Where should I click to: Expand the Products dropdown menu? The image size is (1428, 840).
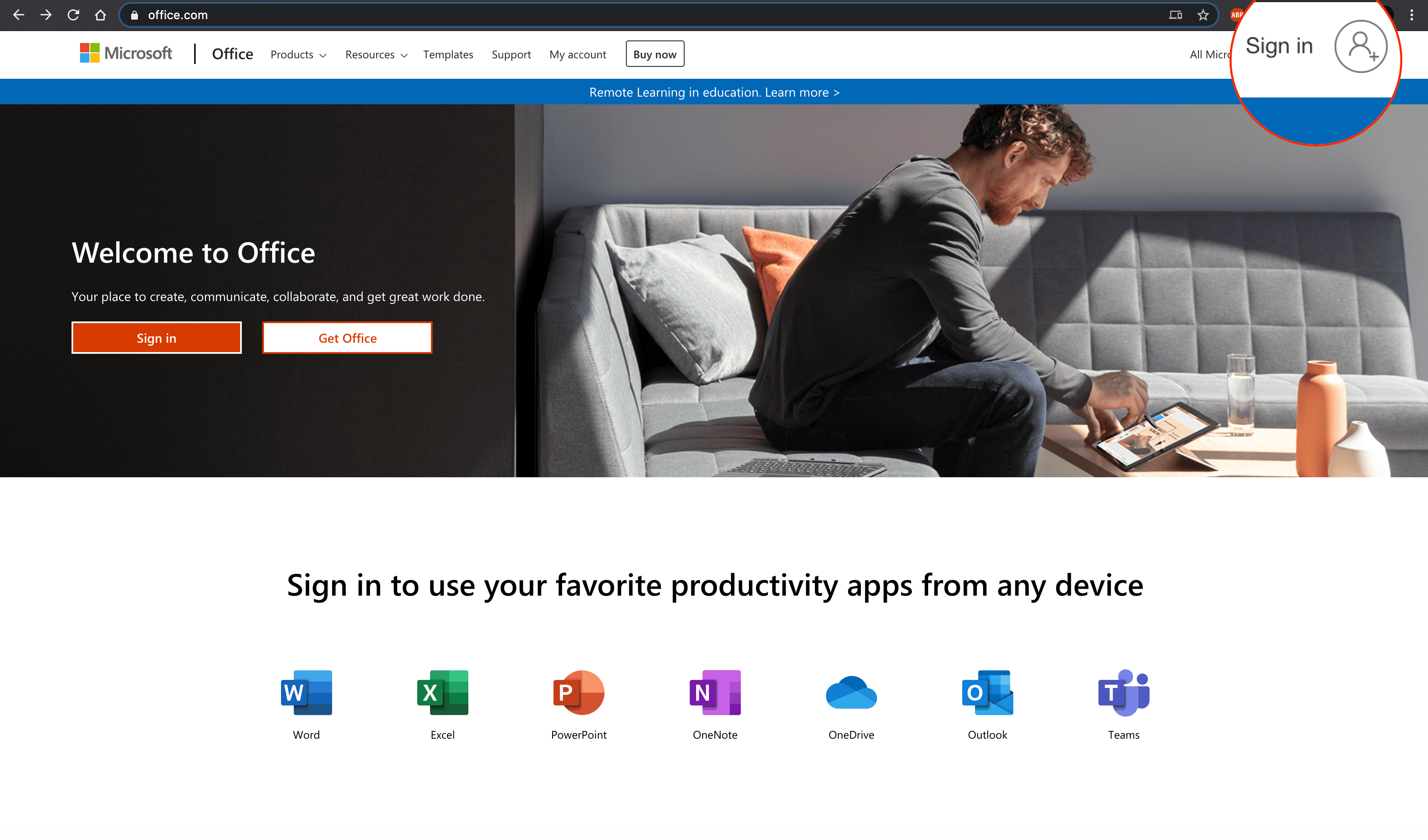pos(298,55)
